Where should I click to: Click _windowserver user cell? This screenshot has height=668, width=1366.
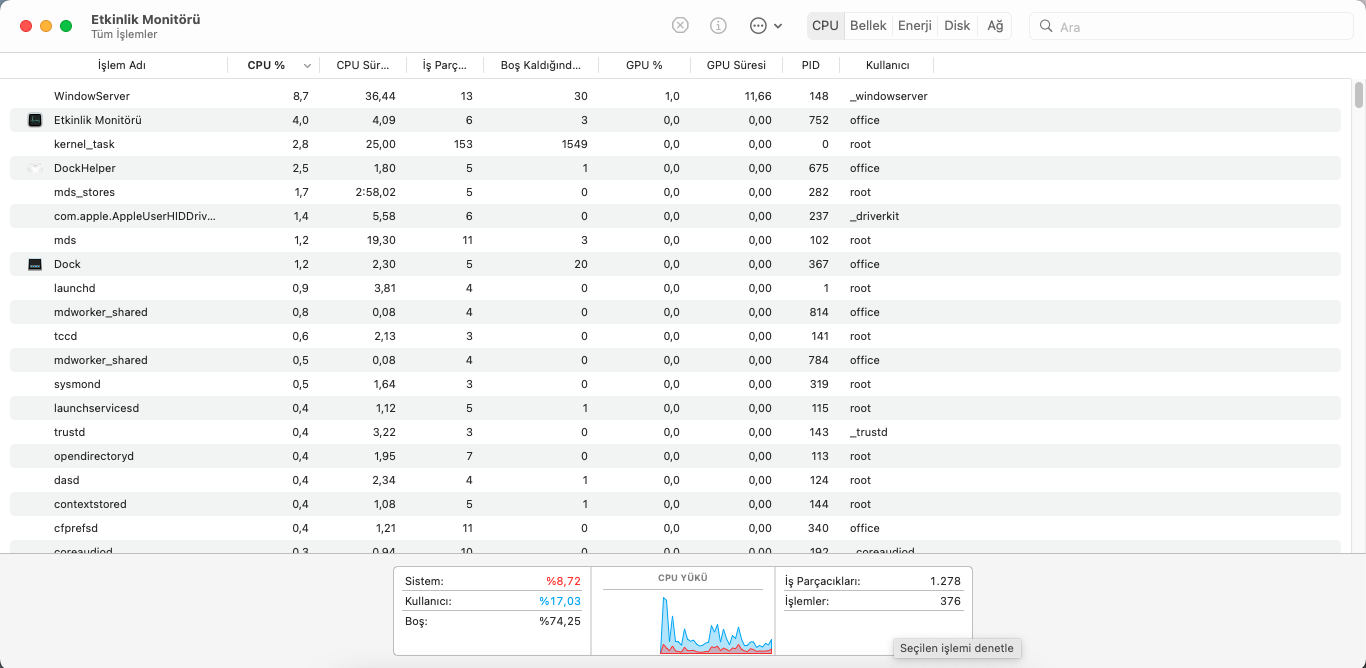pos(889,96)
